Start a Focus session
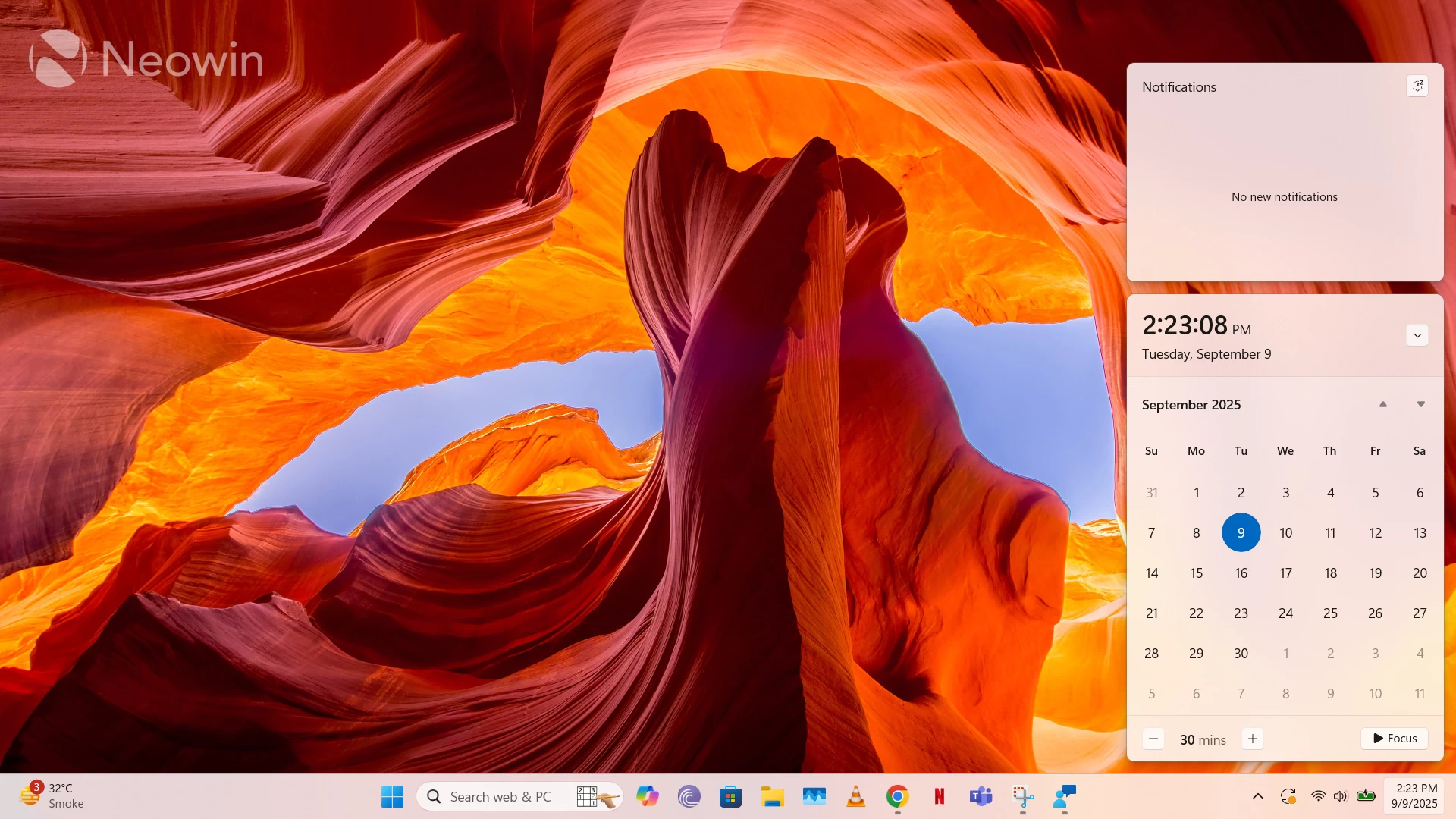 coord(1394,738)
